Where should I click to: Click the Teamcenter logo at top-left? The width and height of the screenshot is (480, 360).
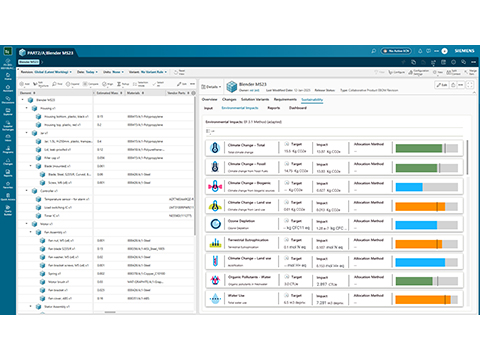tap(8, 51)
